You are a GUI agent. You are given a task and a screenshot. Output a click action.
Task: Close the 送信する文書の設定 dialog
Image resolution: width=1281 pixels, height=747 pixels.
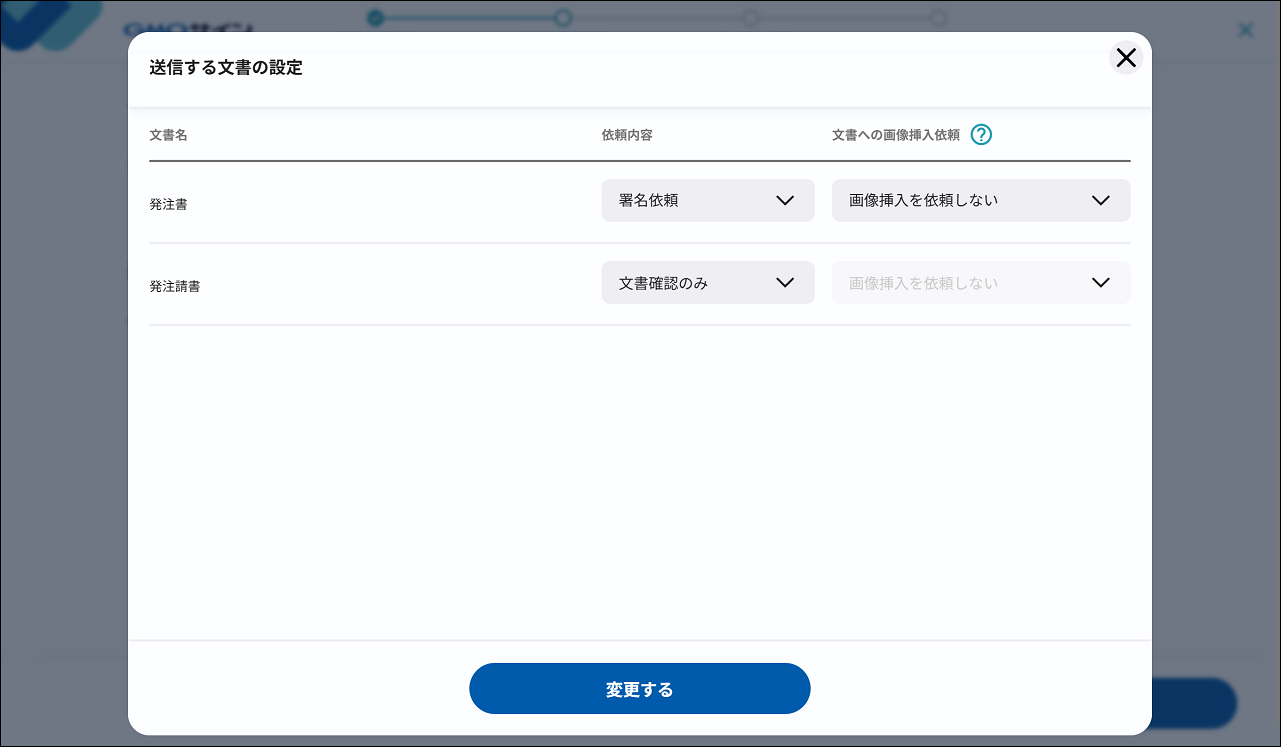[1126, 58]
